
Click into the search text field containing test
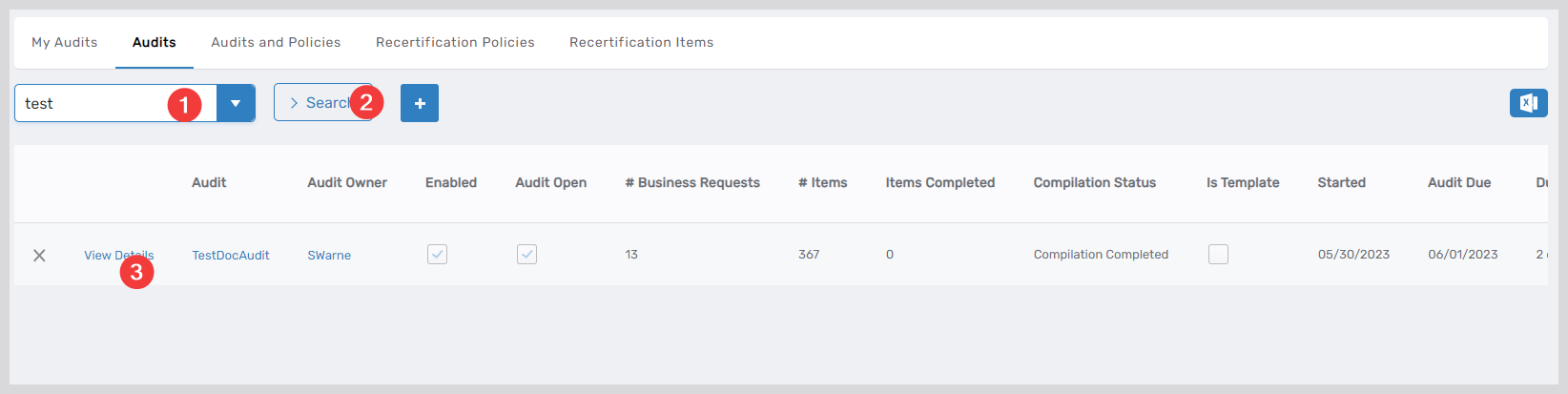coord(91,103)
